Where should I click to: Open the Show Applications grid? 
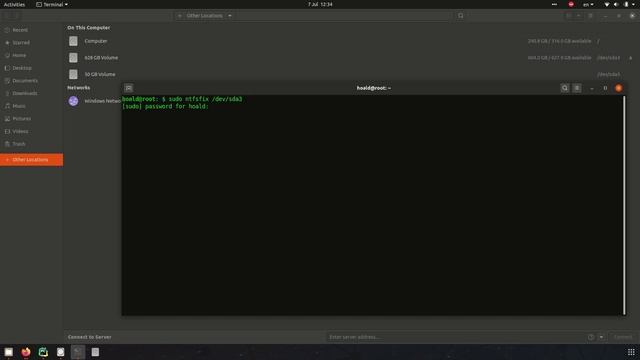[x=631, y=352]
